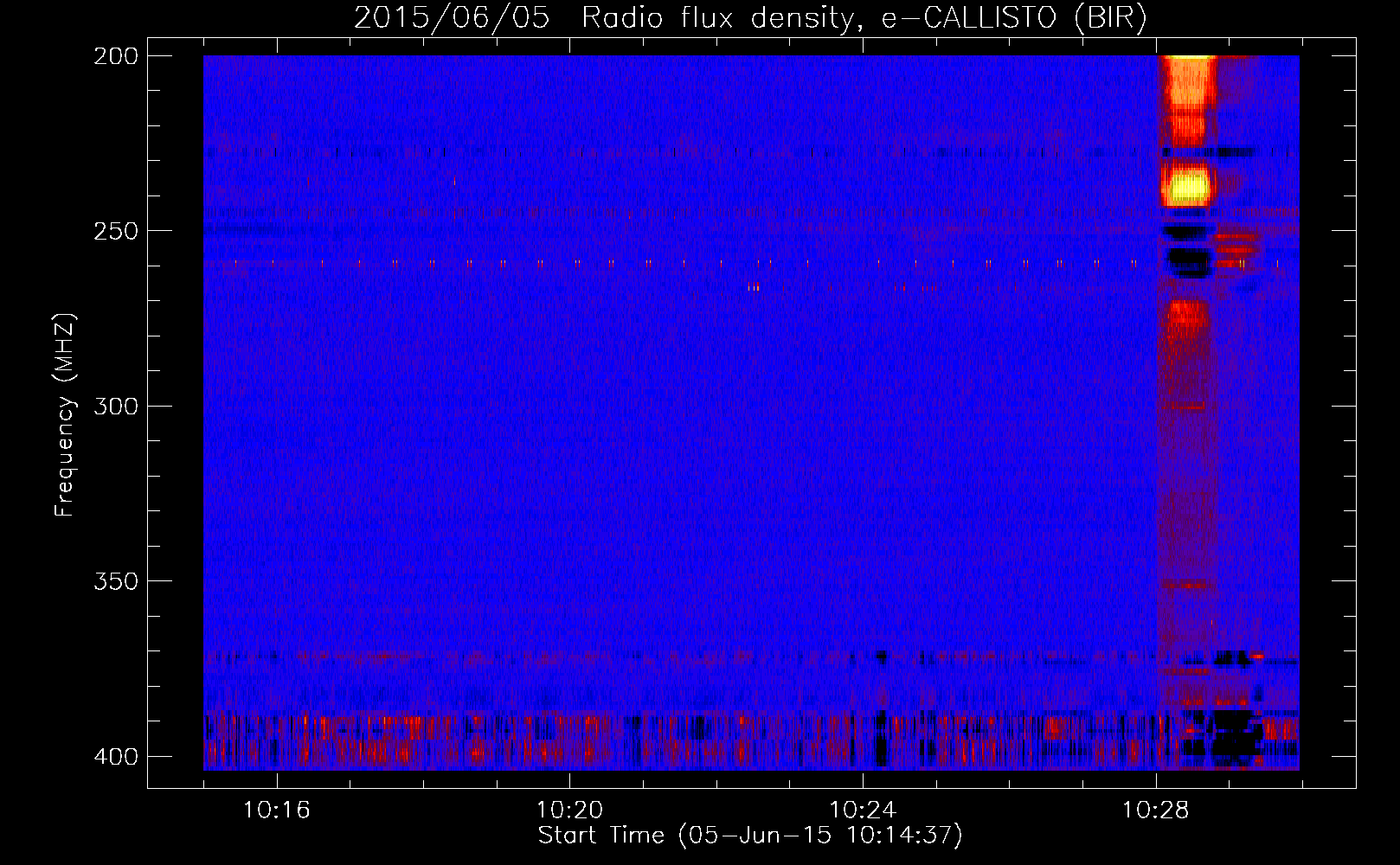The height and width of the screenshot is (865, 1400).
Task: Click the plot title '2015/06/05 Radio flux density'
Action: tap(750, 18)
